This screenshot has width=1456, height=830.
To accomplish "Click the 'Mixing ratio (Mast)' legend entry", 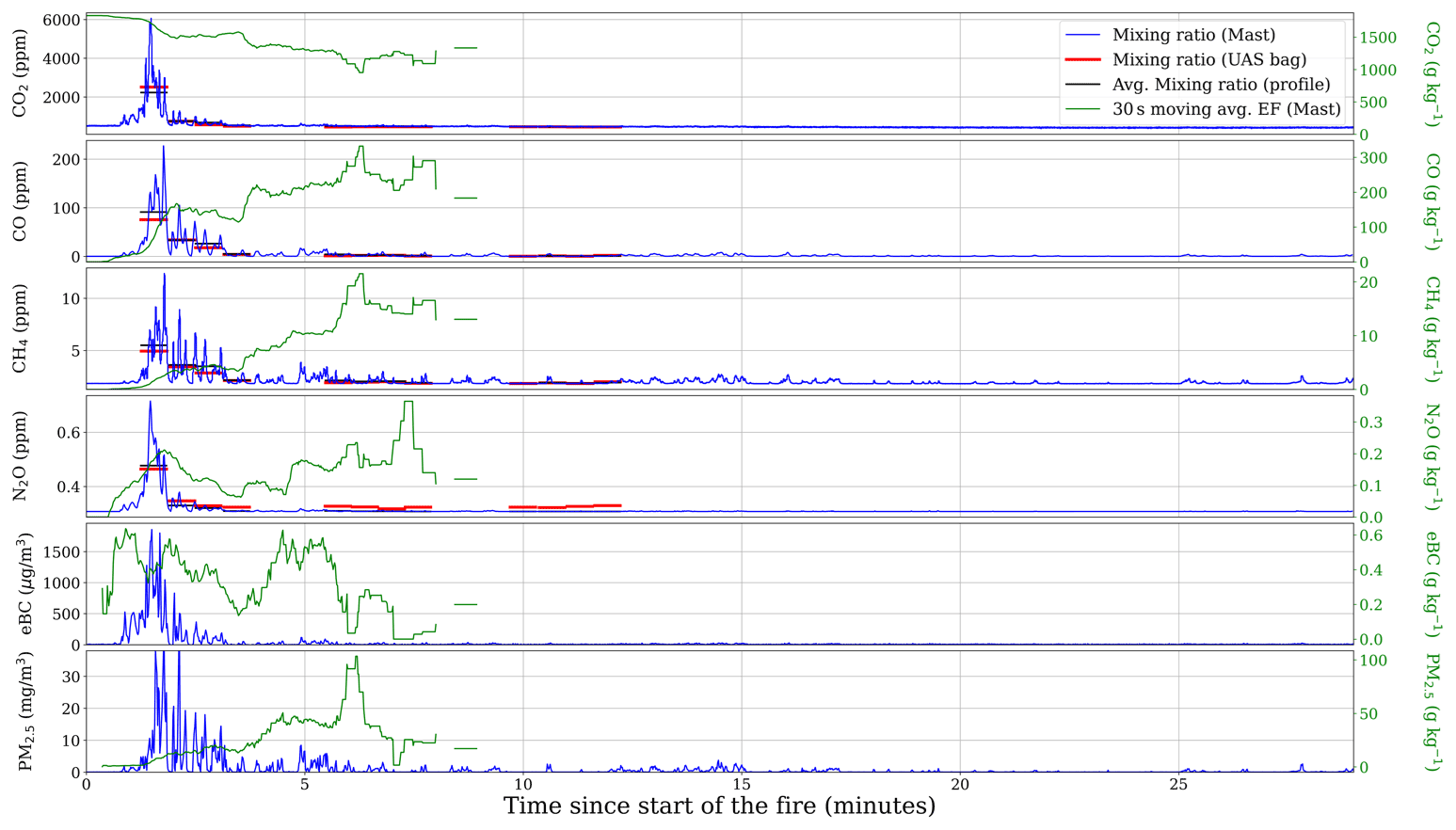I will coord(1193,35).
